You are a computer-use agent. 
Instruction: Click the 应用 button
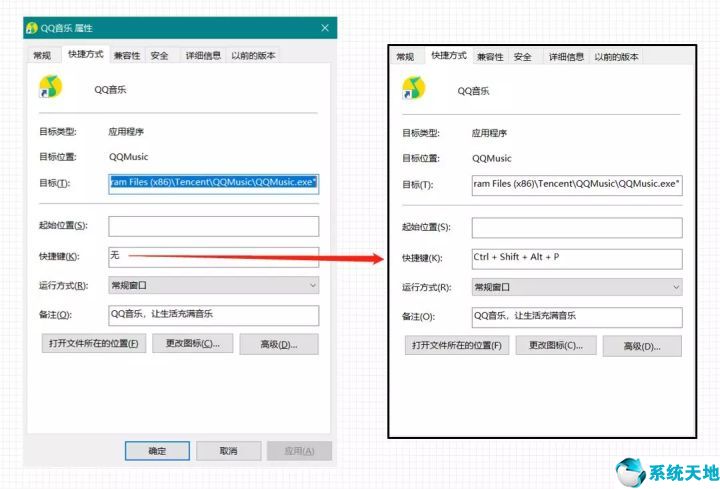click(299, 451)
